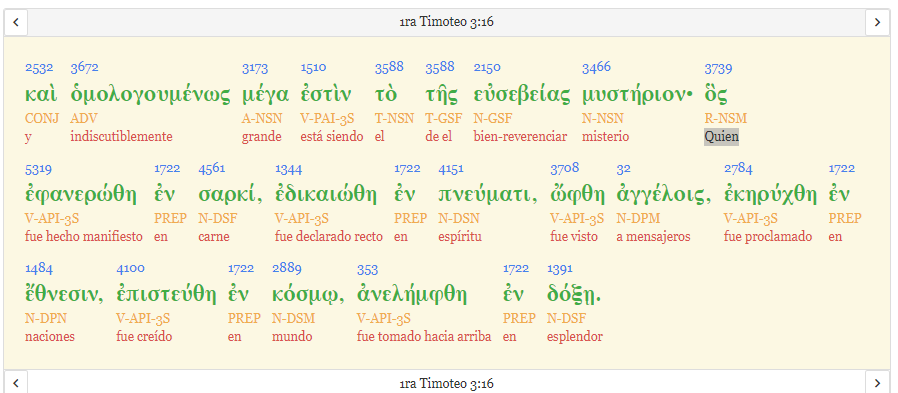Screen dimensions: 898x393
Task: Open Strong's number 2889 link
Action: [x=286, y=269]
